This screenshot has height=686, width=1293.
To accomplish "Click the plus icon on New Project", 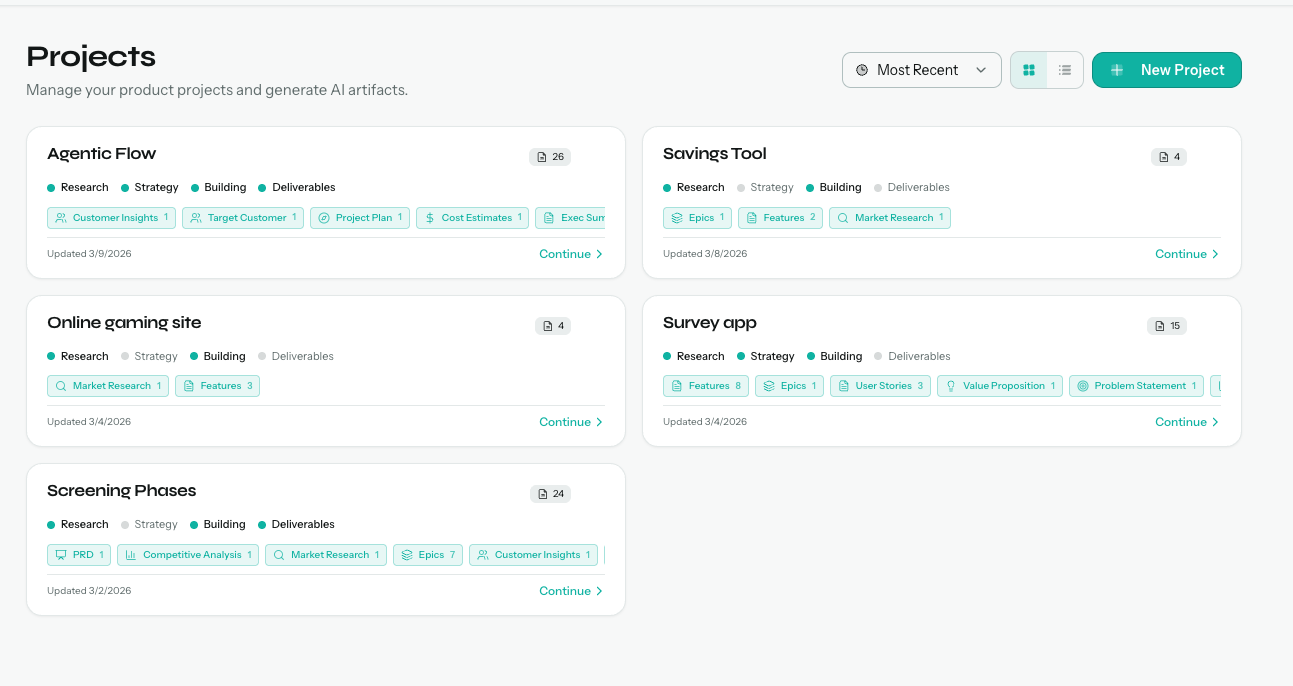I will (x=1117, y=70).
